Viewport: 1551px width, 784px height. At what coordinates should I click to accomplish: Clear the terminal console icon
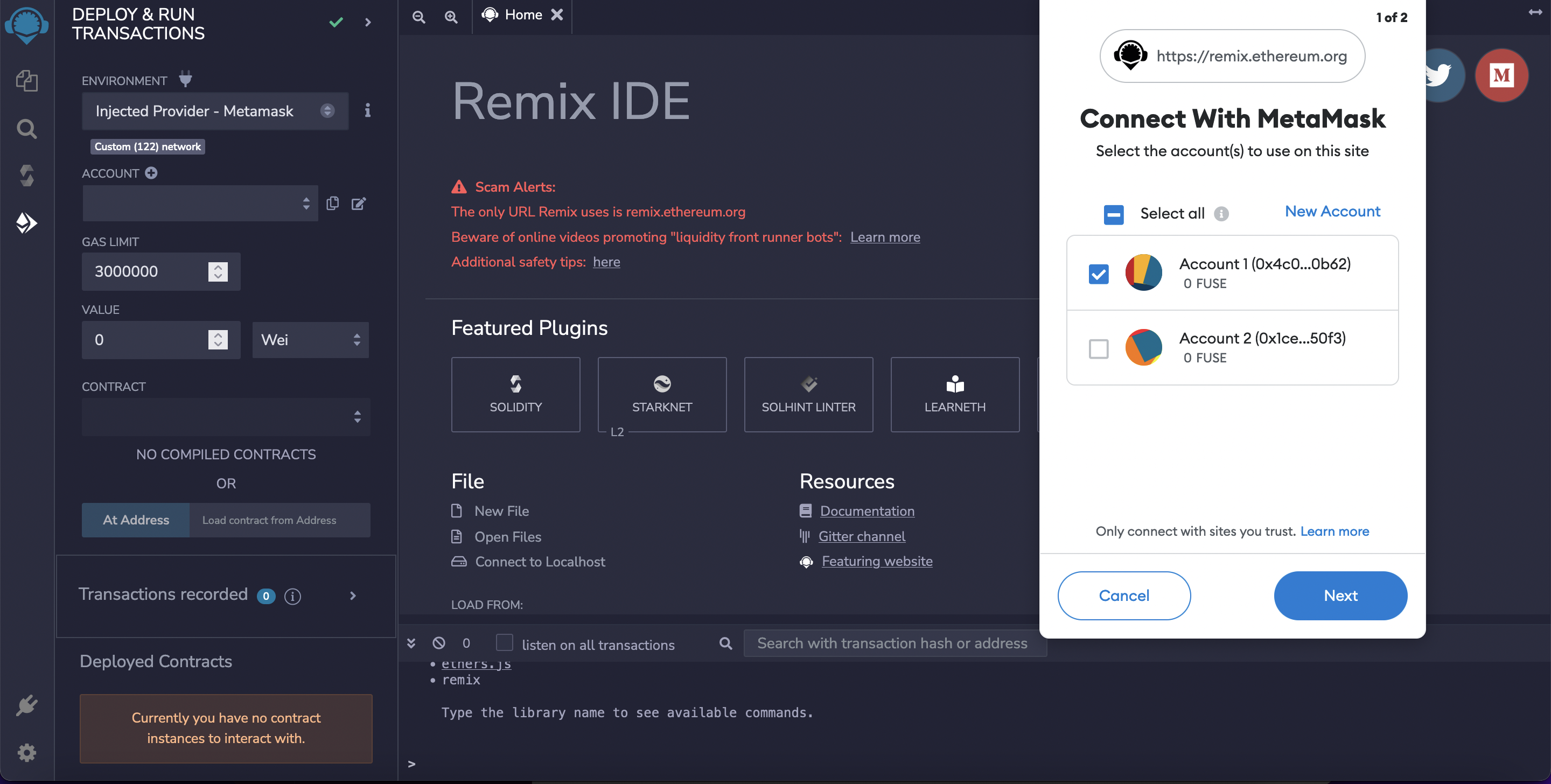(x=439, y=643)
